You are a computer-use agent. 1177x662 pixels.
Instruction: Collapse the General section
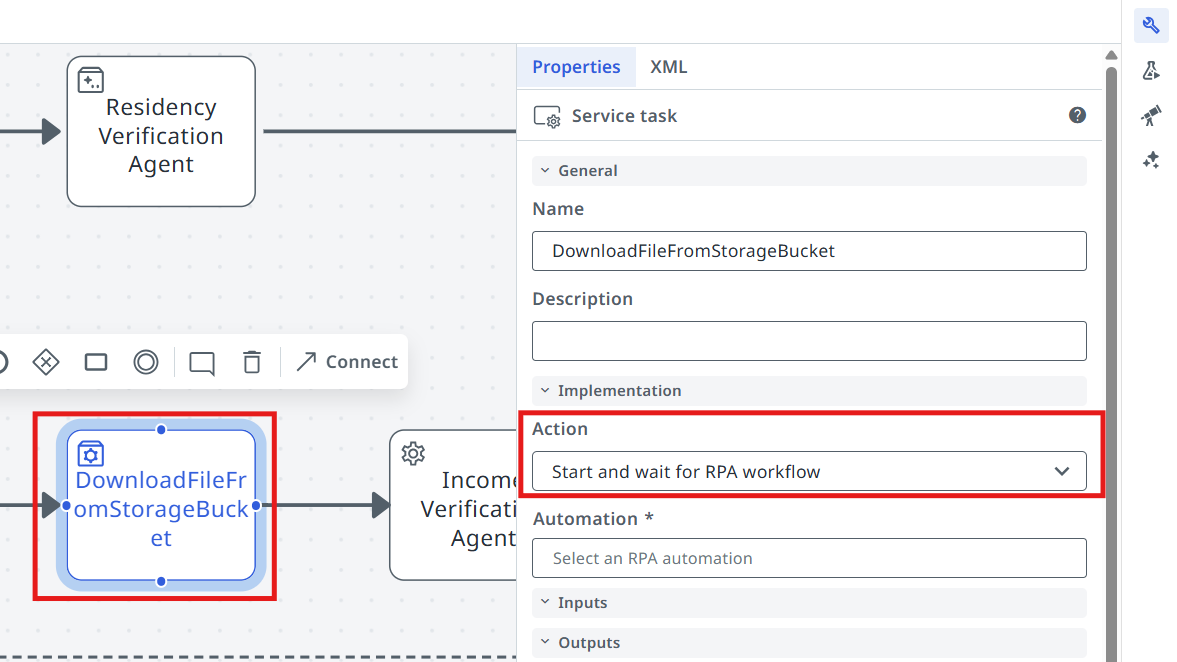[809, 170]
